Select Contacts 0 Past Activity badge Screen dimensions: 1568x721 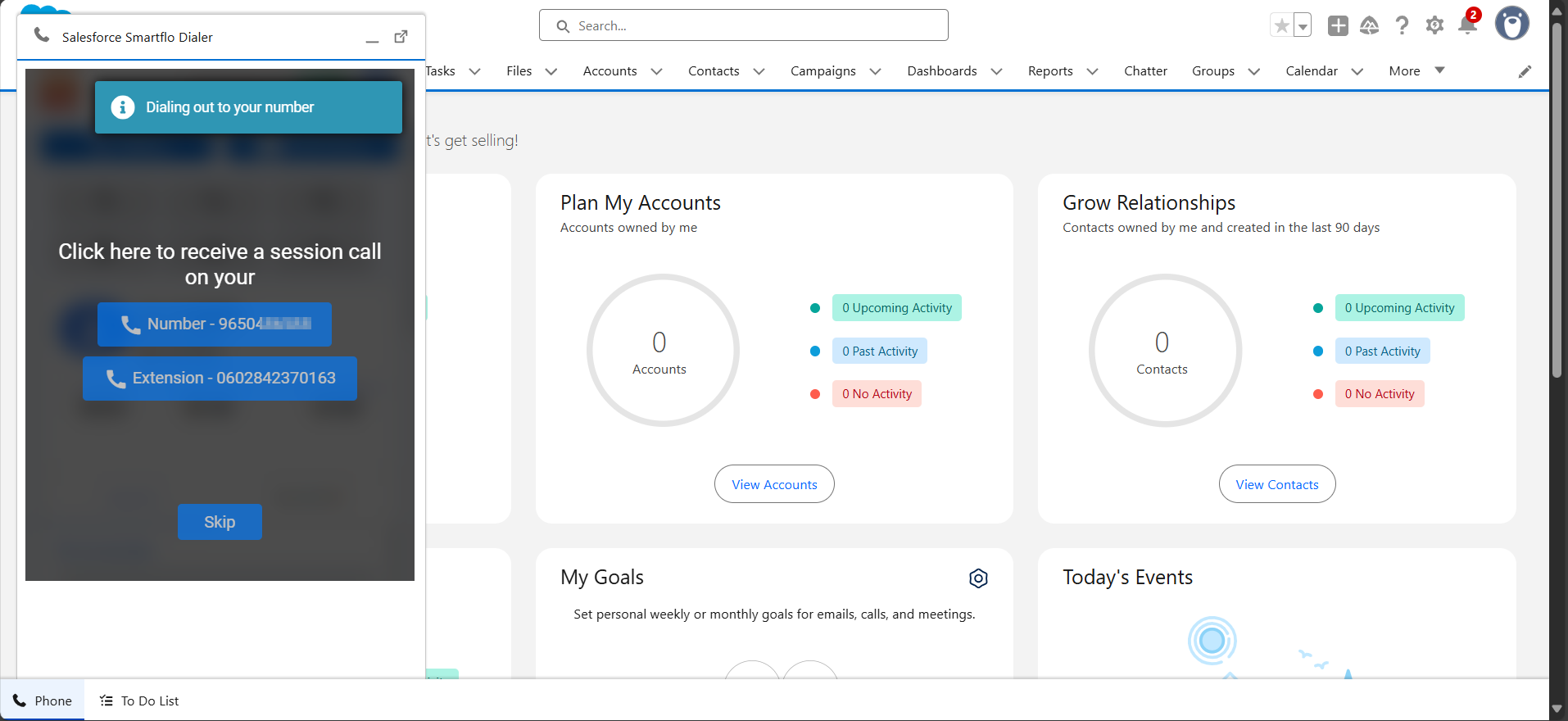(1382, 351)
